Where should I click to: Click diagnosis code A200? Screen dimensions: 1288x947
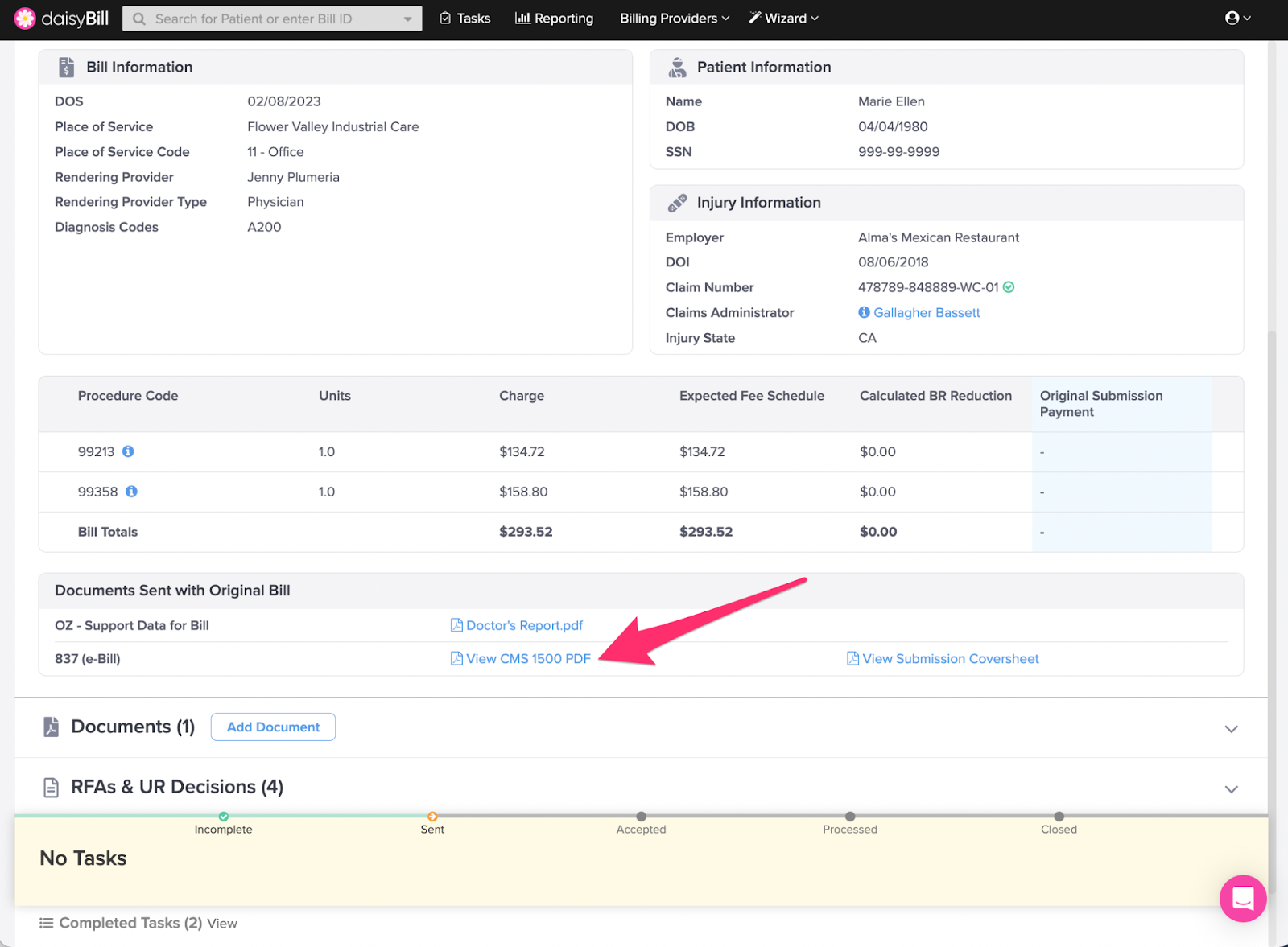pyautogui.click(x=264, y=227)
